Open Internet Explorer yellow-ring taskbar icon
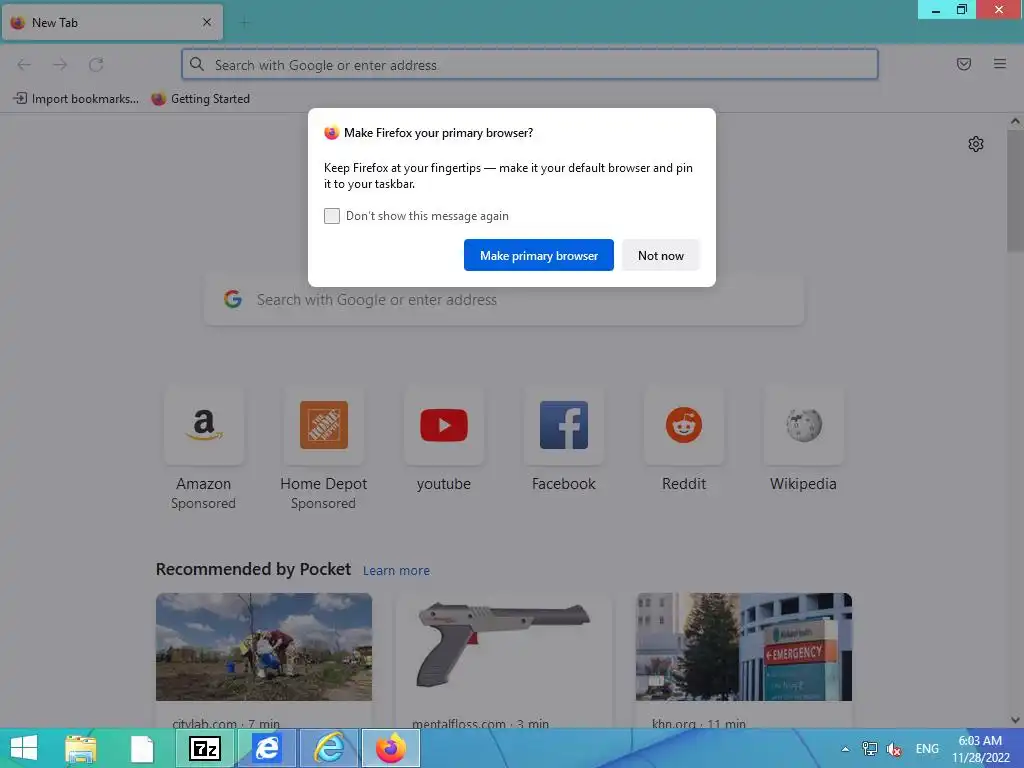Image resolution: width=1024 pixels, height=768 pixels. (x=328, y=748)
